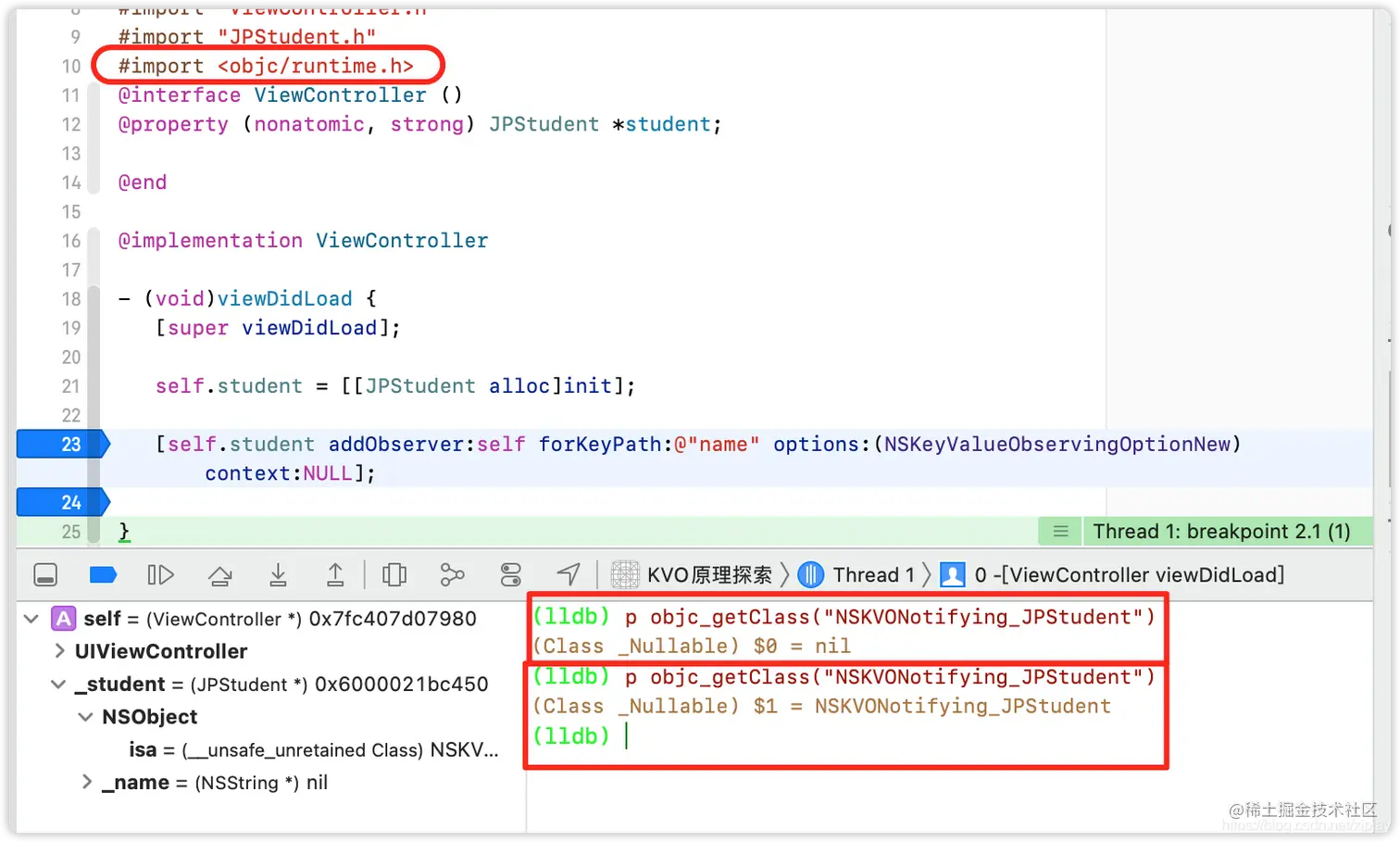Click the #import <objc/runtime.h> code line

pos(266,66)
